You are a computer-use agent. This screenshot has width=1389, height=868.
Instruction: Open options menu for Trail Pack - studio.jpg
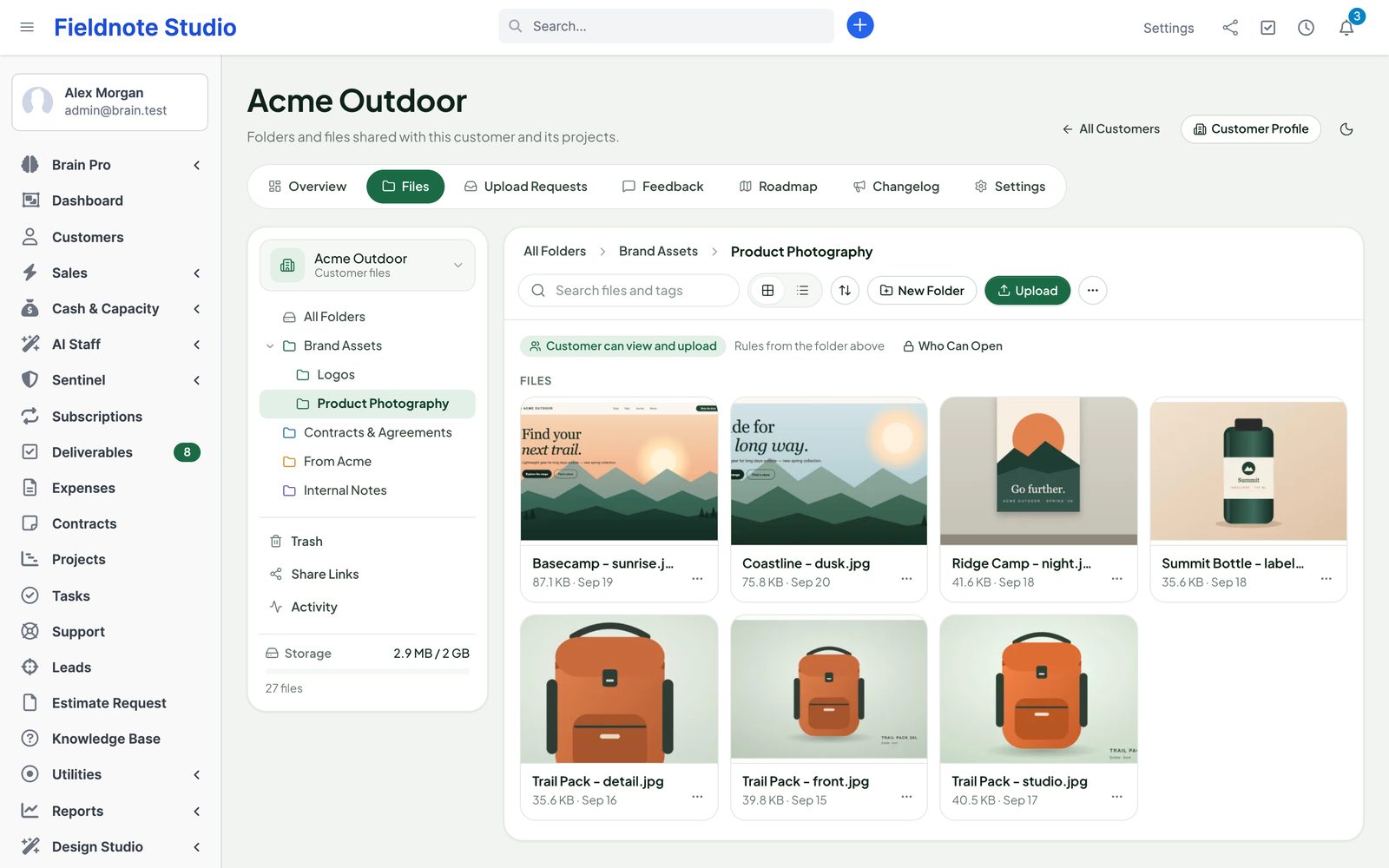[x=1116, y=796]
